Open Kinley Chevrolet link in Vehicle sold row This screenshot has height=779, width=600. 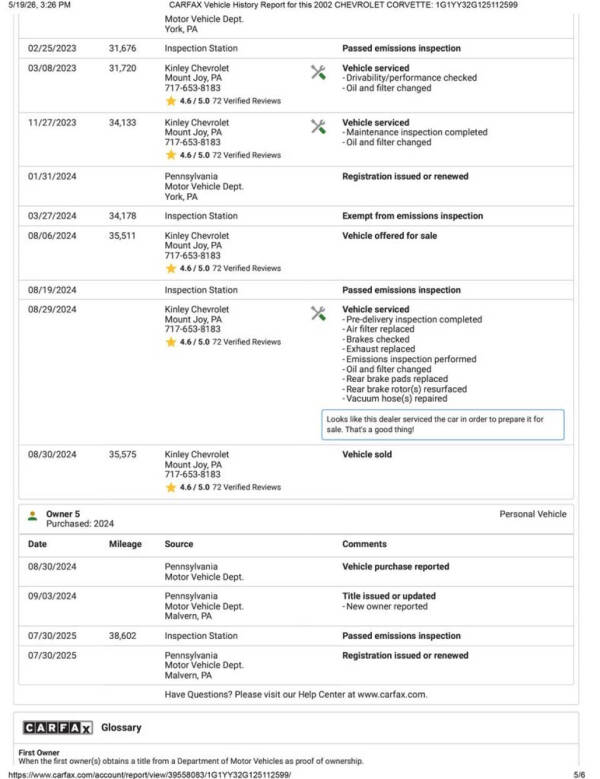pos(197,454)
